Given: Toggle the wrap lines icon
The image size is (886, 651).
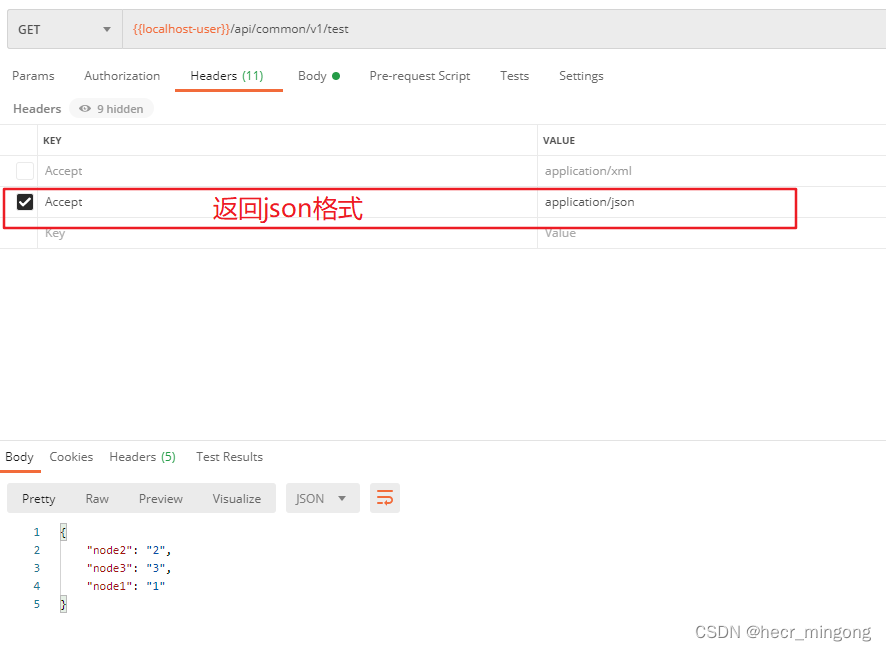Looking at the screenshot, I should (x=385, y=498).
